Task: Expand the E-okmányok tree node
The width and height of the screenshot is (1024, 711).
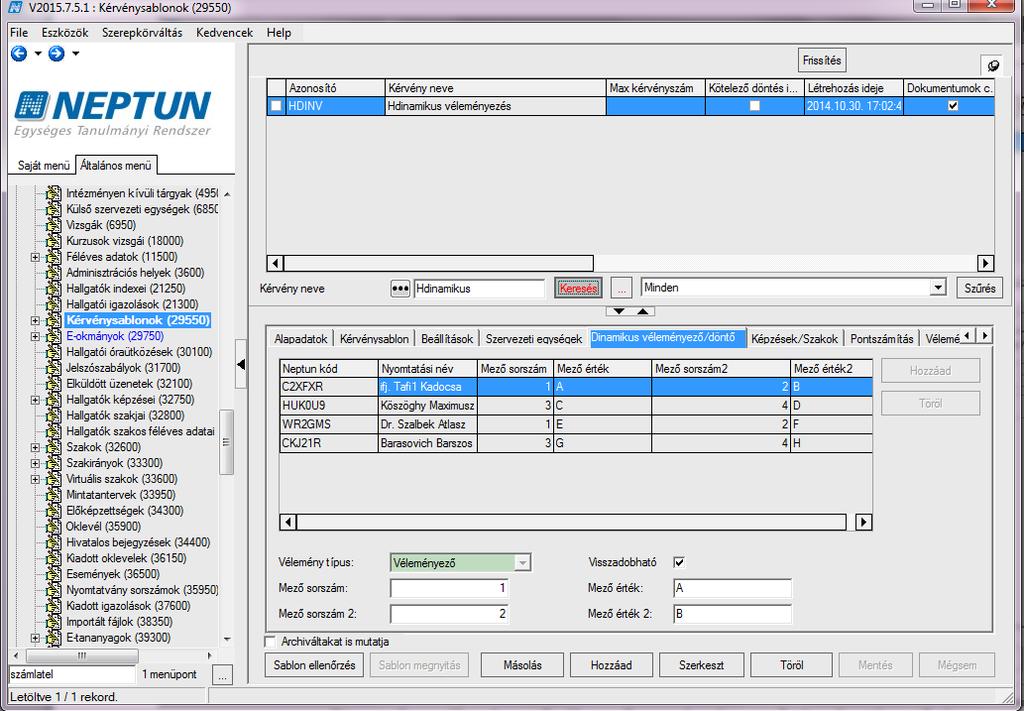Action: click(35, 336)
